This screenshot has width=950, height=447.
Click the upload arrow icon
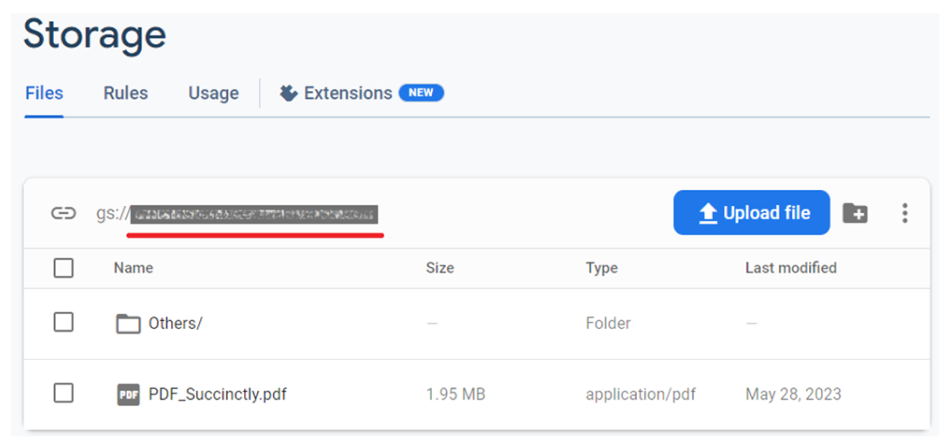click(x=708, y=213)
